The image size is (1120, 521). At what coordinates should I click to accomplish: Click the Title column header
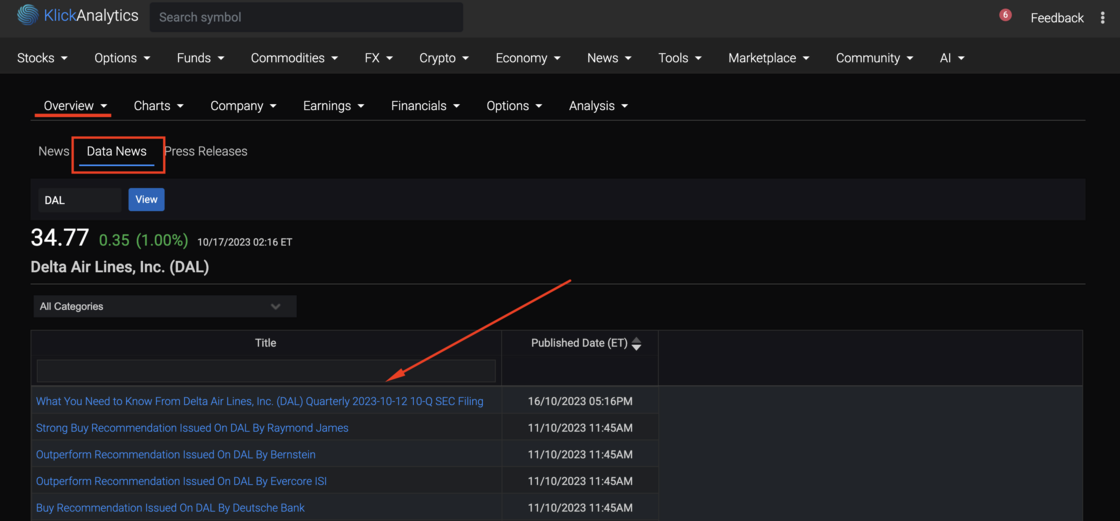click(x=266, y=343)
